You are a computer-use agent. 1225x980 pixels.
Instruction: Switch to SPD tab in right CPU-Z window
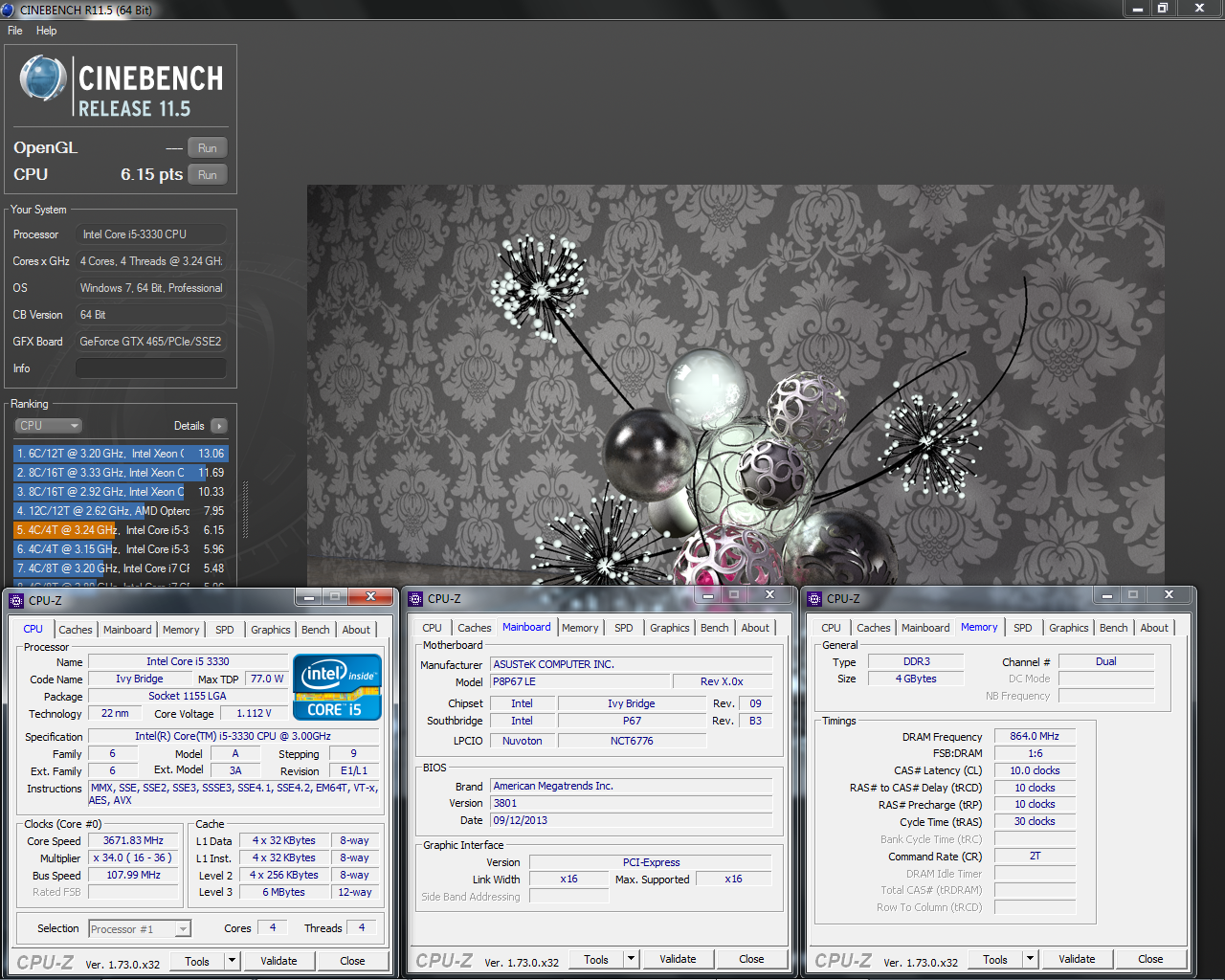[x=1023, y=628]
